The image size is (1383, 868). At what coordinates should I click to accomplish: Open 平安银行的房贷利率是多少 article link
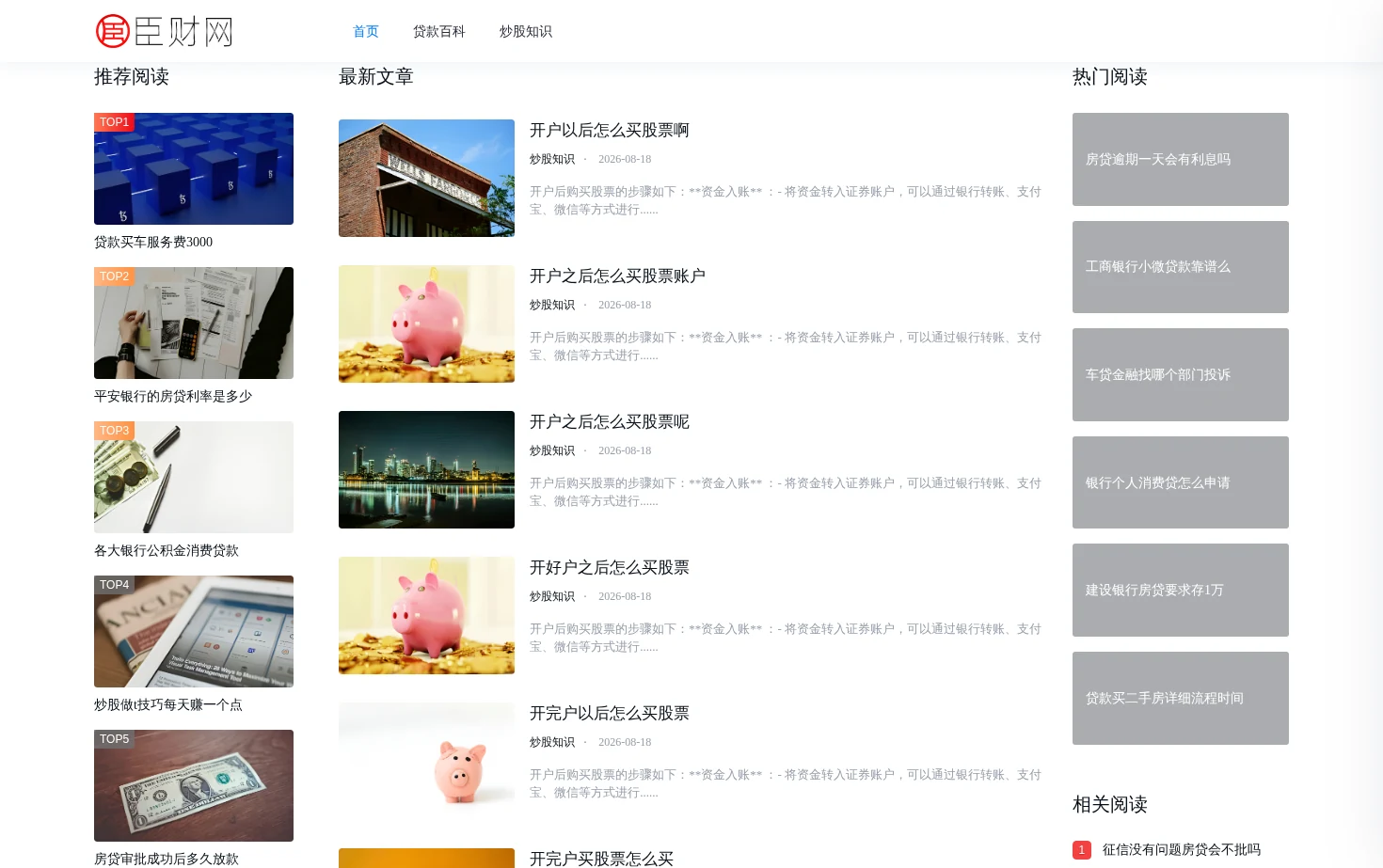coord(173,397)
